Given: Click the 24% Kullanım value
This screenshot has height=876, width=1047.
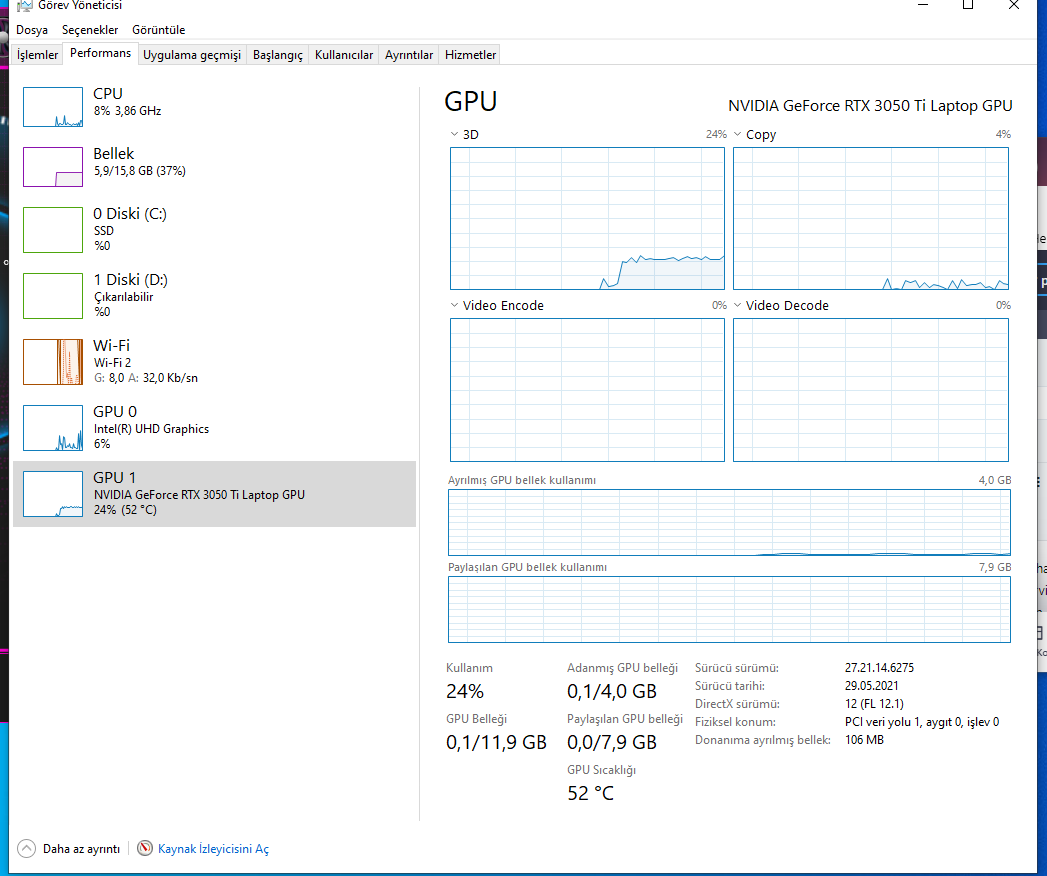Looking at the screenshot, I should [465, 691].
